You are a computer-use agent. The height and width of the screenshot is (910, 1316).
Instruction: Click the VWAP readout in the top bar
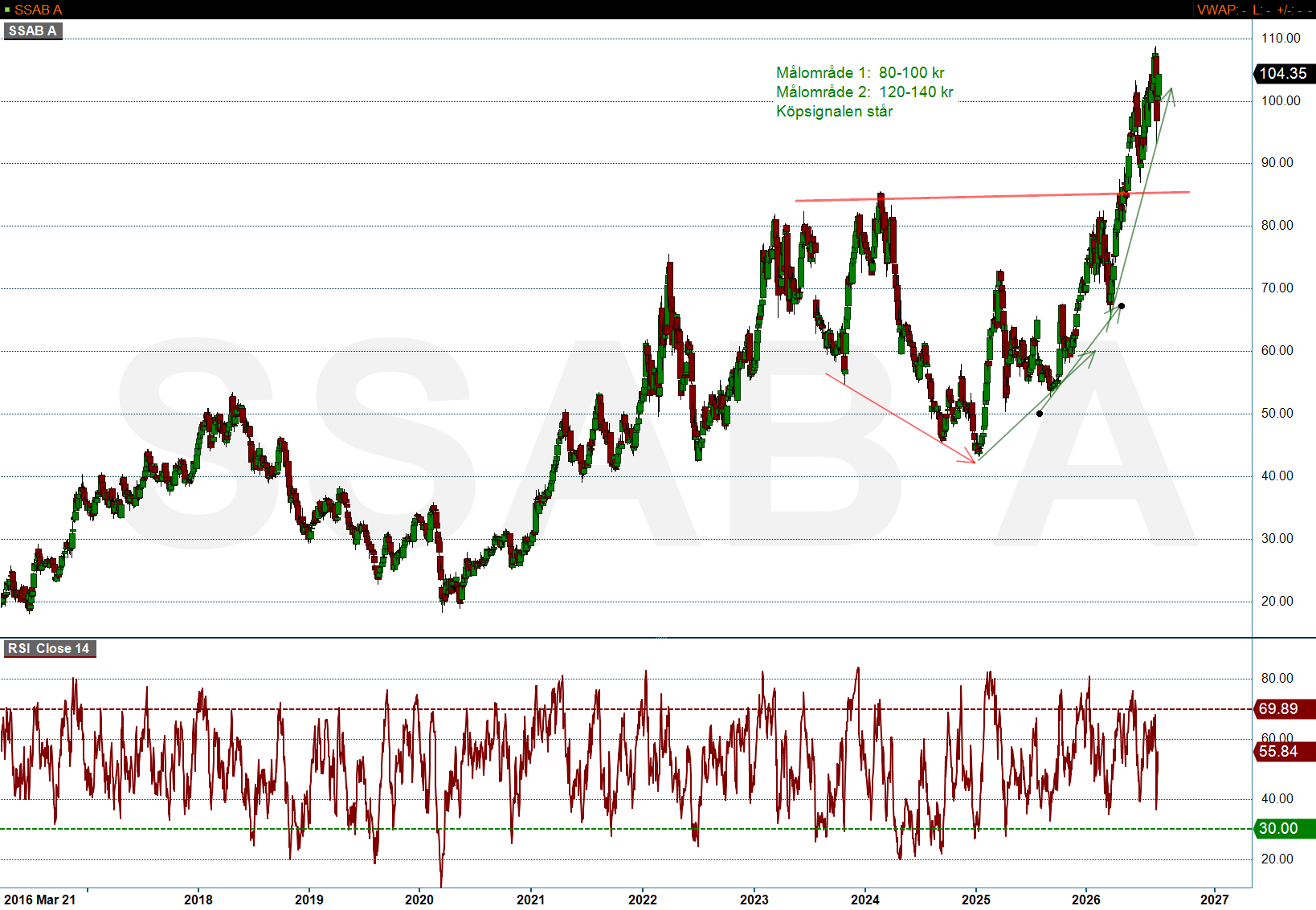1221,10
